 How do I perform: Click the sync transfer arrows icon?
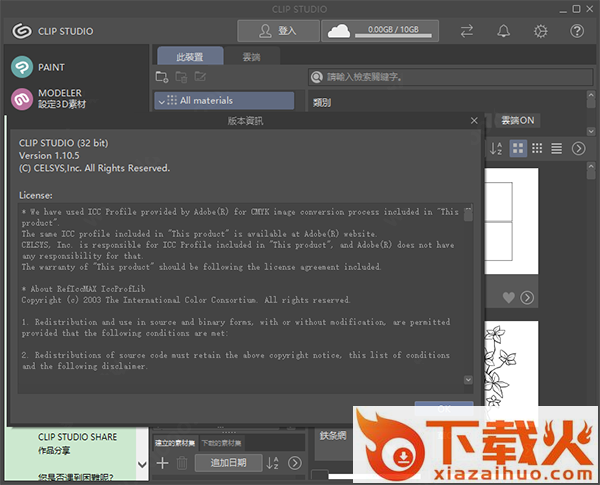[x=467, y=31]
